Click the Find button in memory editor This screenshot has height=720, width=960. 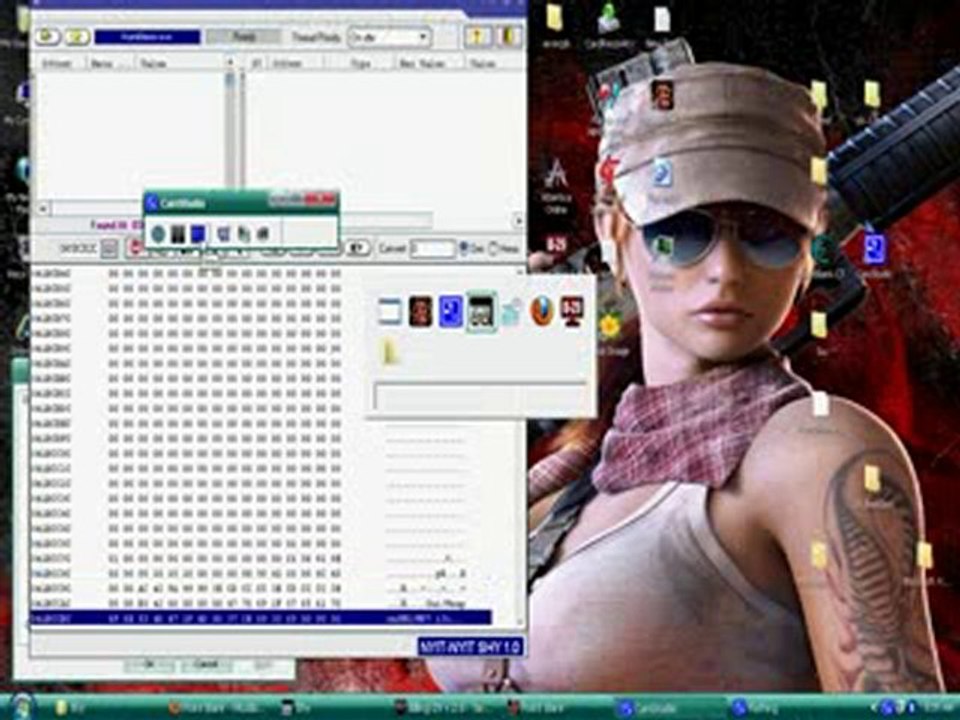[x=244, y=37]
